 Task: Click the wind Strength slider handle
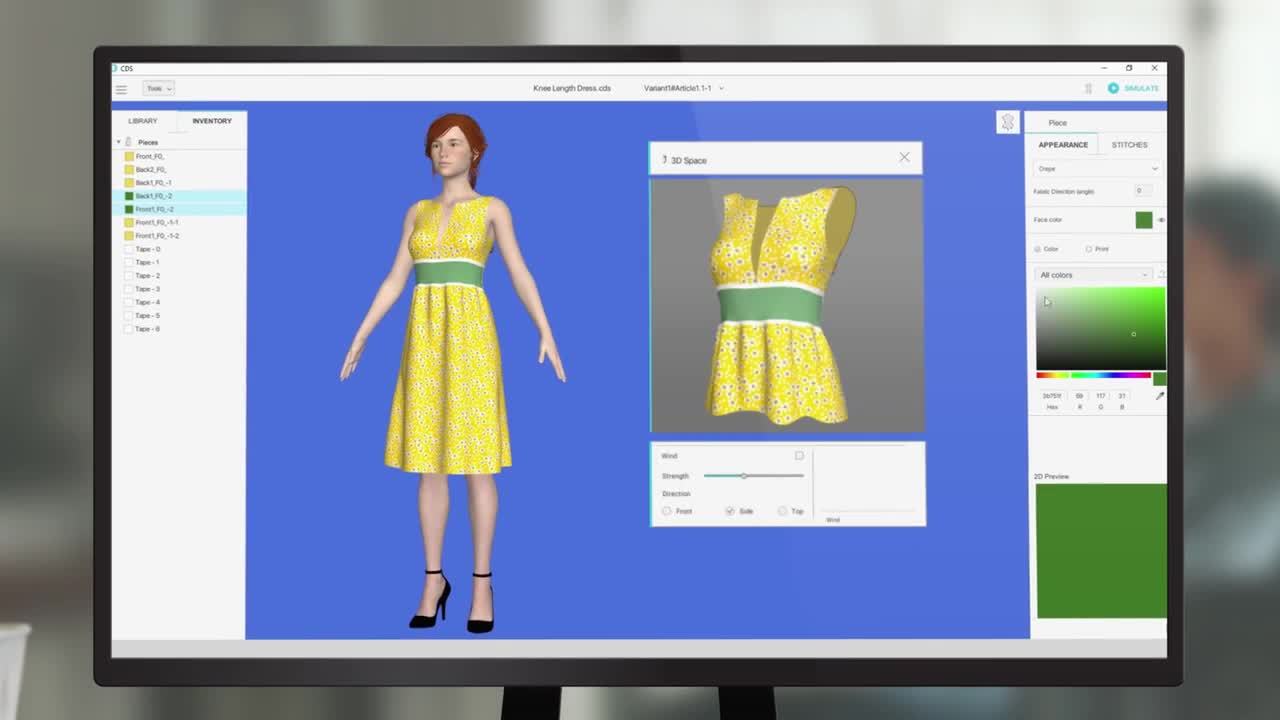pos(743,476)
